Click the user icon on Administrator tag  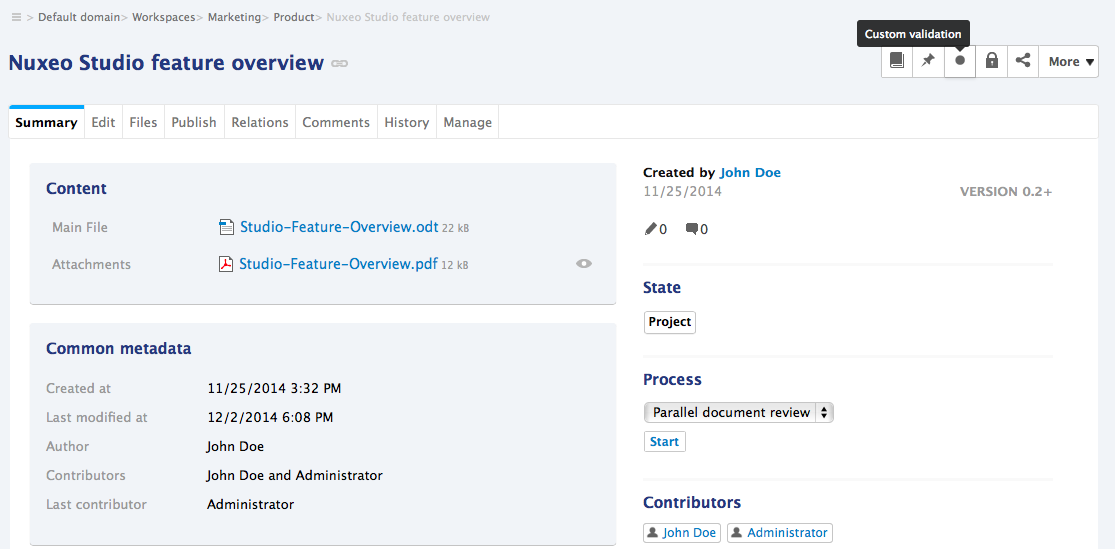(x=737, y=533)
